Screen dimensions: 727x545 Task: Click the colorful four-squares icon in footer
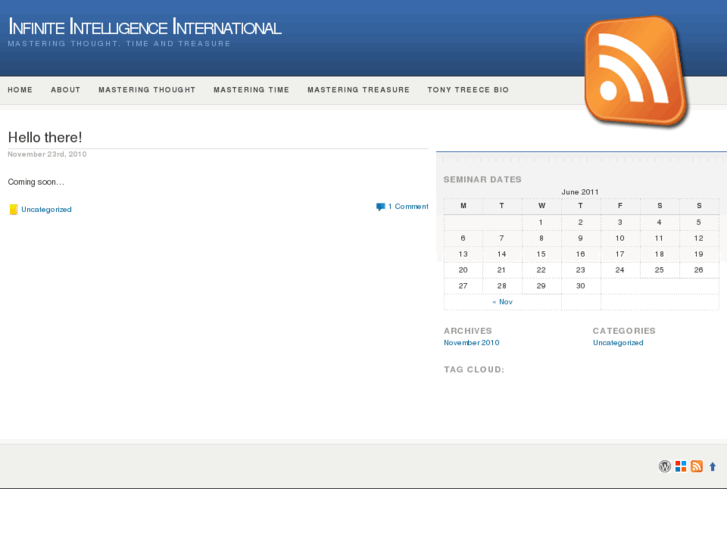(x=681, y=466)
